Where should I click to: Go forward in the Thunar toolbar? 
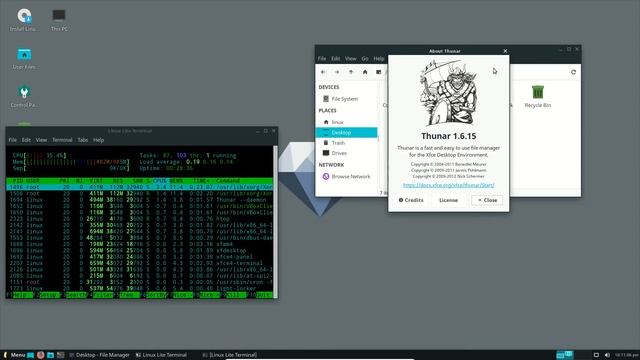pyautogui.click(x=337, y=72)
